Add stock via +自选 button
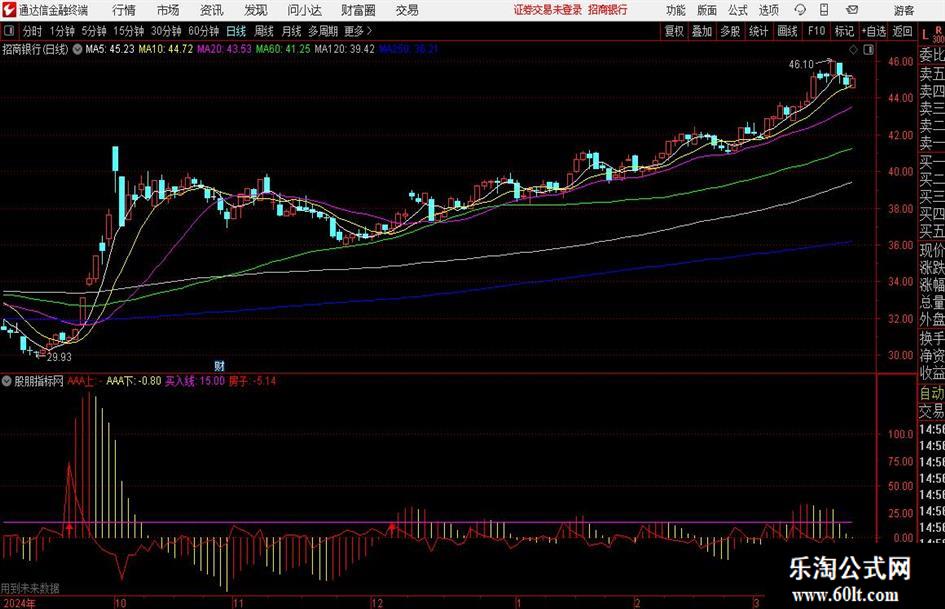The image size is (945, 609). click(x=873, y=31)
